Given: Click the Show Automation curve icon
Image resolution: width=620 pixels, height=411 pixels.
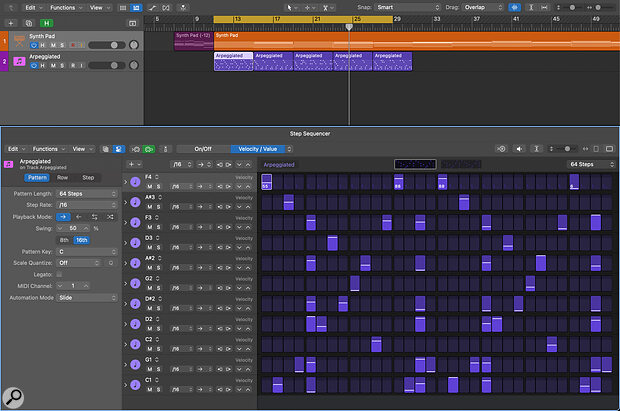Looking at the screenshot, I should 152,8.
